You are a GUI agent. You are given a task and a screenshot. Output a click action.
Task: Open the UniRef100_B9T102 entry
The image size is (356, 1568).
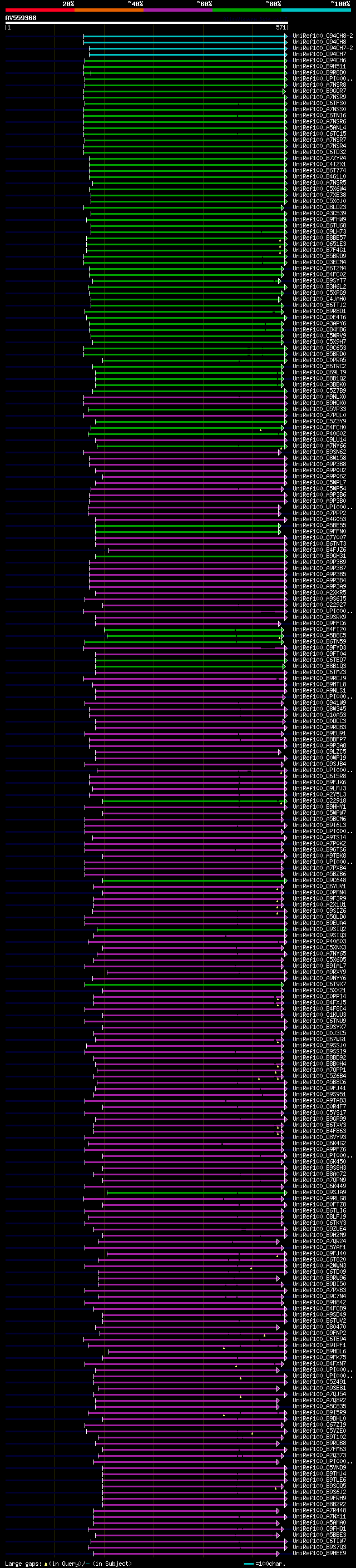(319, 1437)
